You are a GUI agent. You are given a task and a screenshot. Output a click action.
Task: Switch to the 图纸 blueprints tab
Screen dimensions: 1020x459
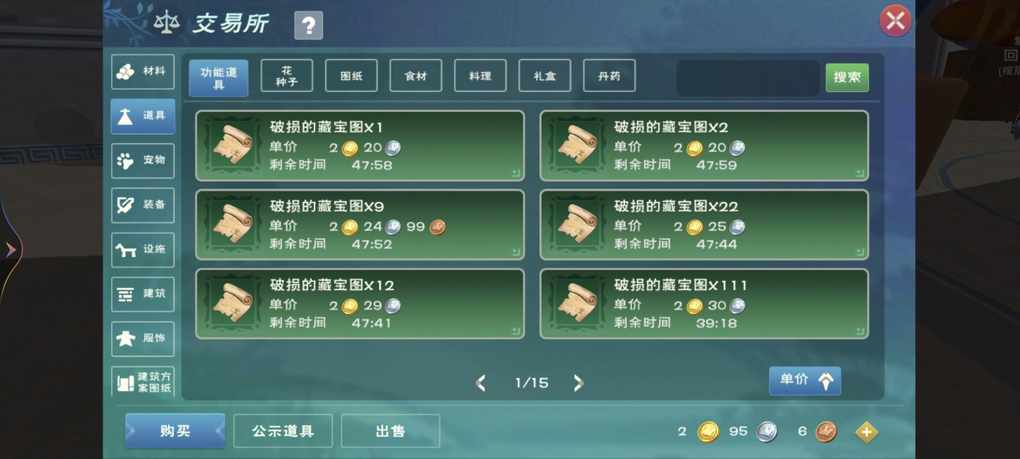click(x=351, y=76)
